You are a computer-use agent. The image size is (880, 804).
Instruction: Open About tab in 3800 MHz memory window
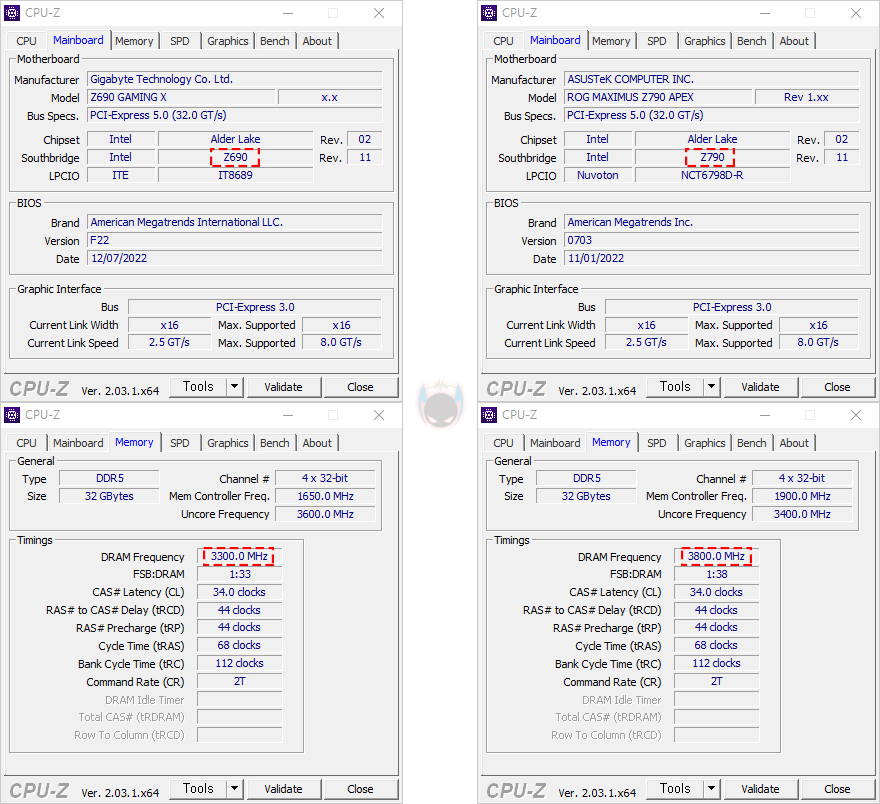tap(794, 443)
